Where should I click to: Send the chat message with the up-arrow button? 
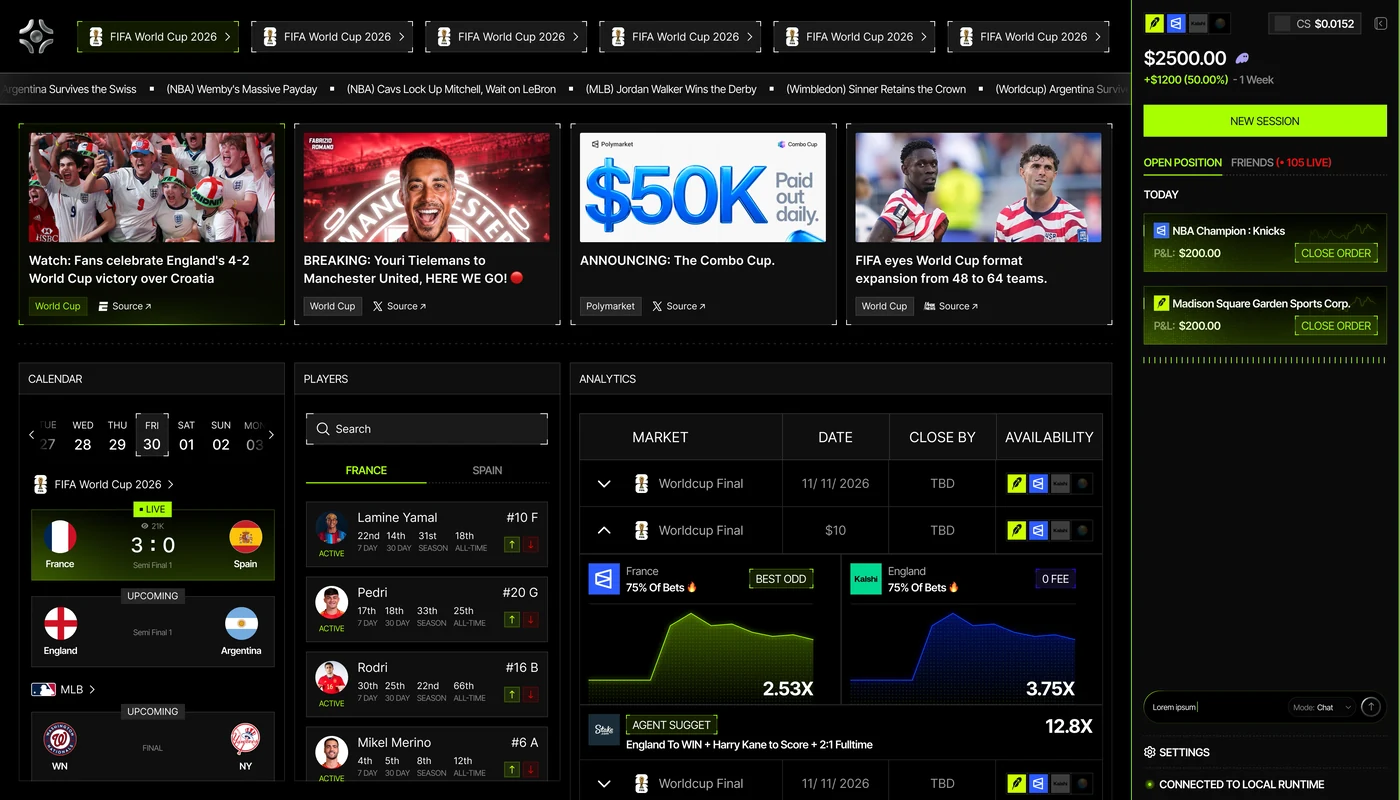point(1371,706)
